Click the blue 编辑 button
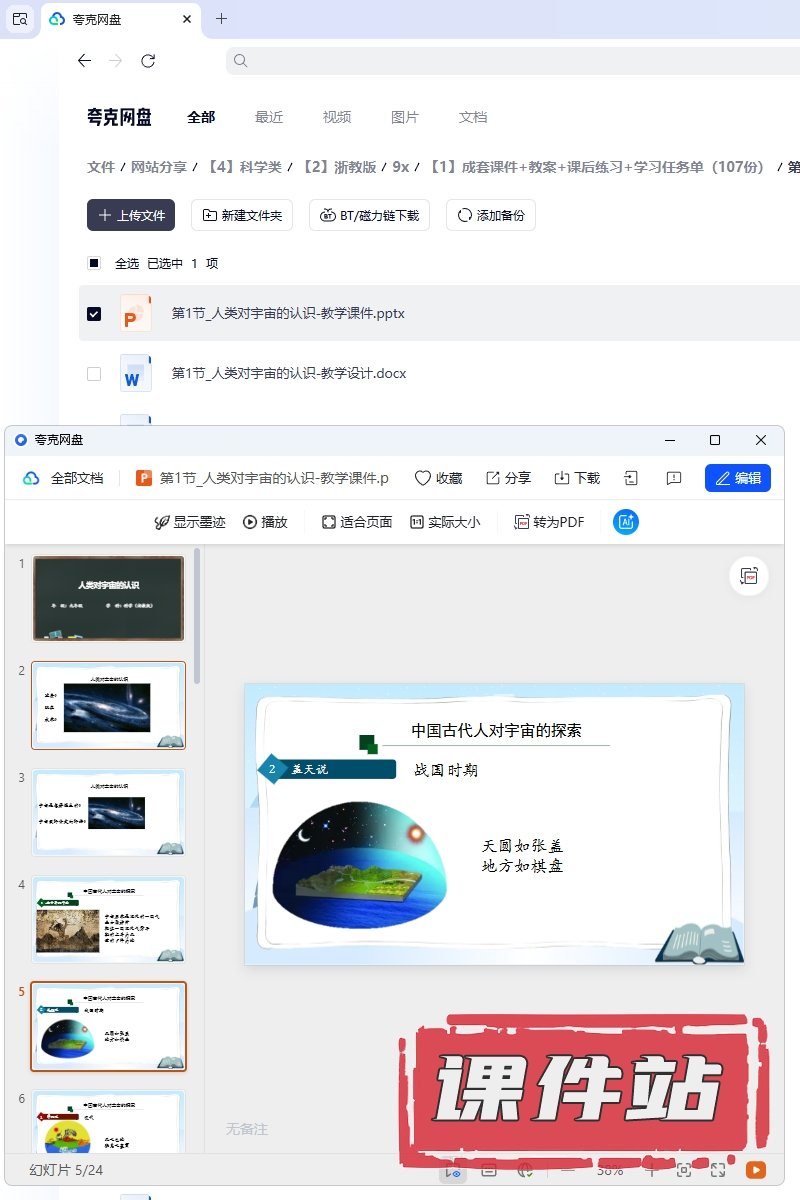 (737, 478)
